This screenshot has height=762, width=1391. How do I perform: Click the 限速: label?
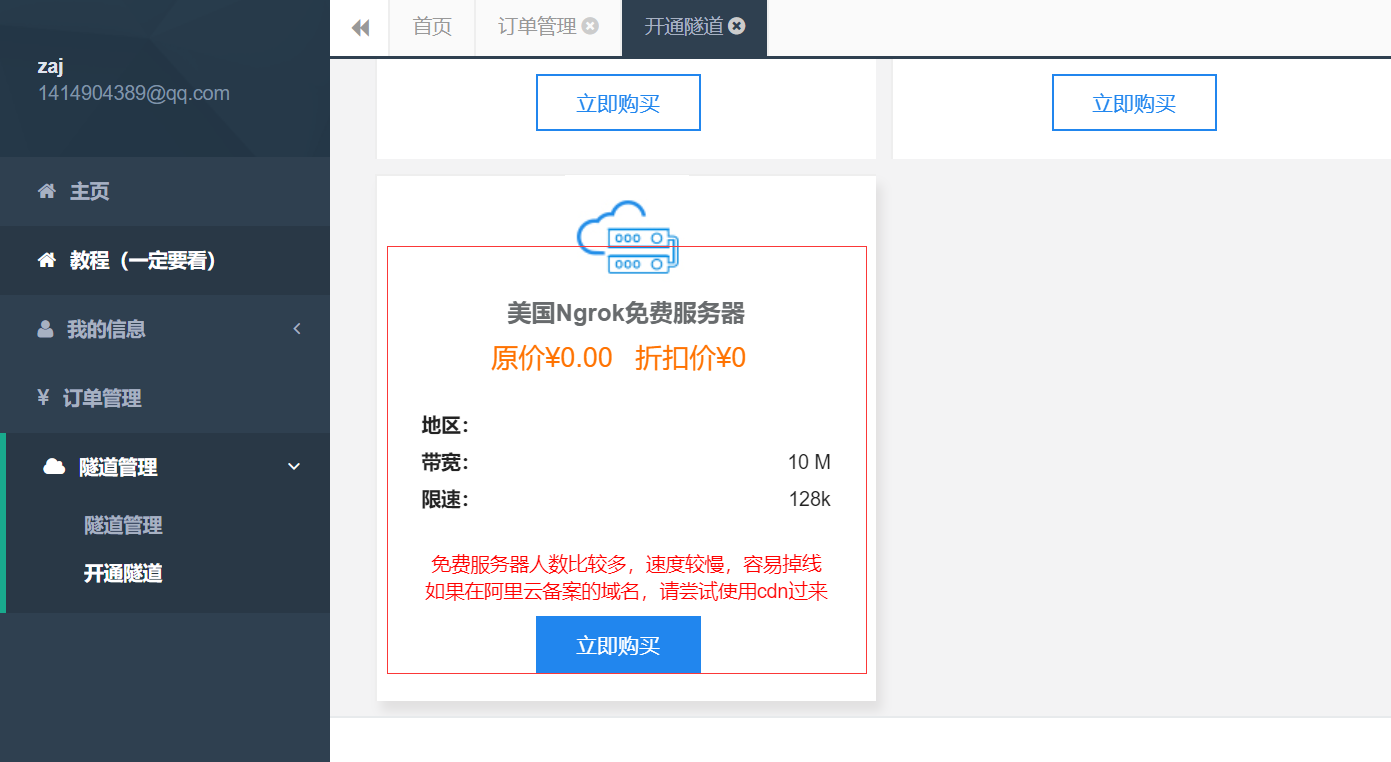pos(445,500)
